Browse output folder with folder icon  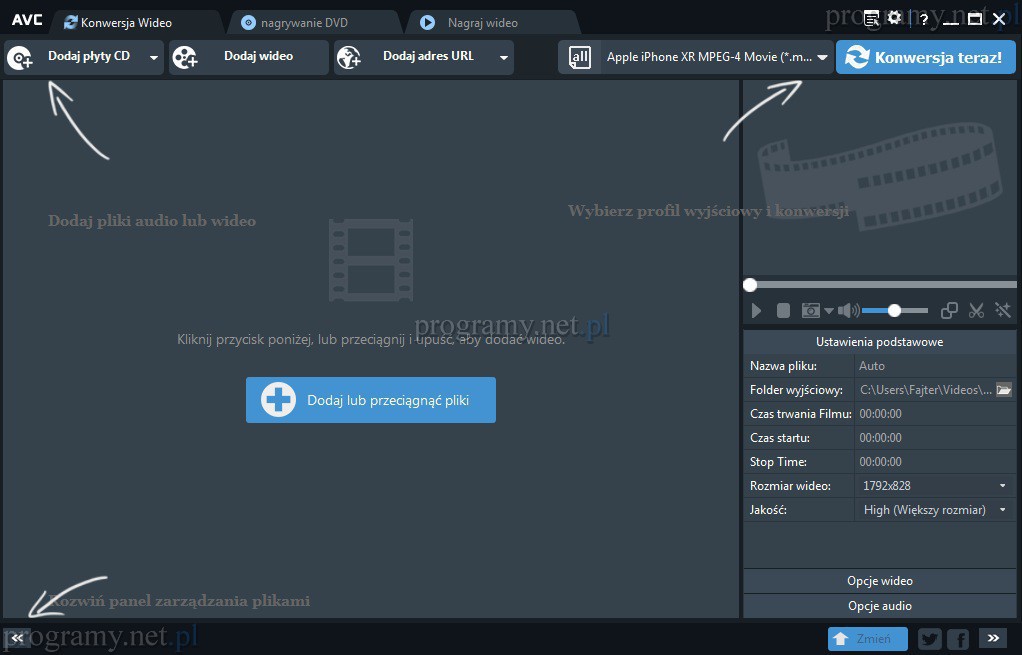pyautogui.click(x=1004, y=390)
